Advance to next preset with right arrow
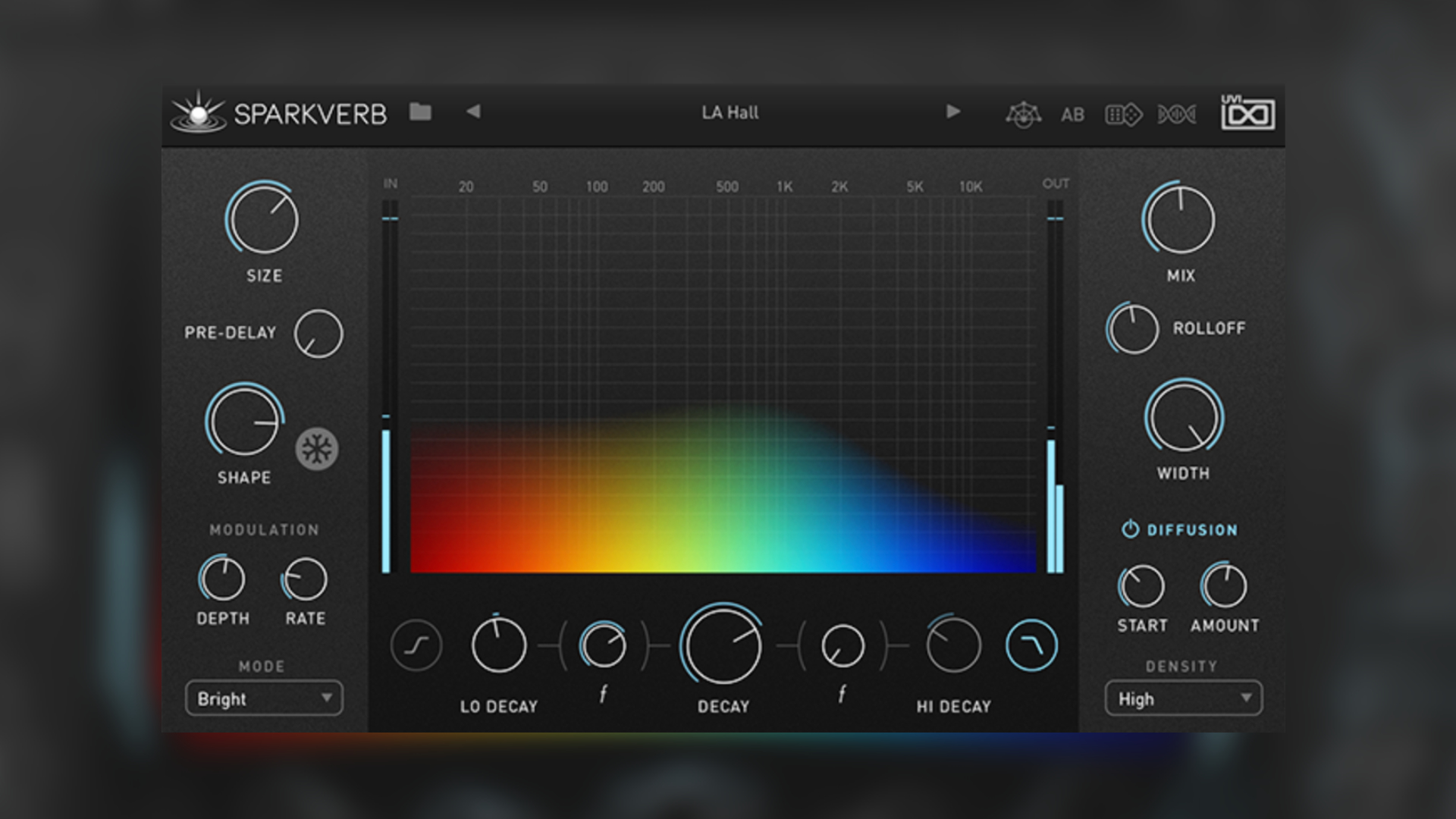Image resolution: width=1456 pixels, height=819 pixels. 953,112
